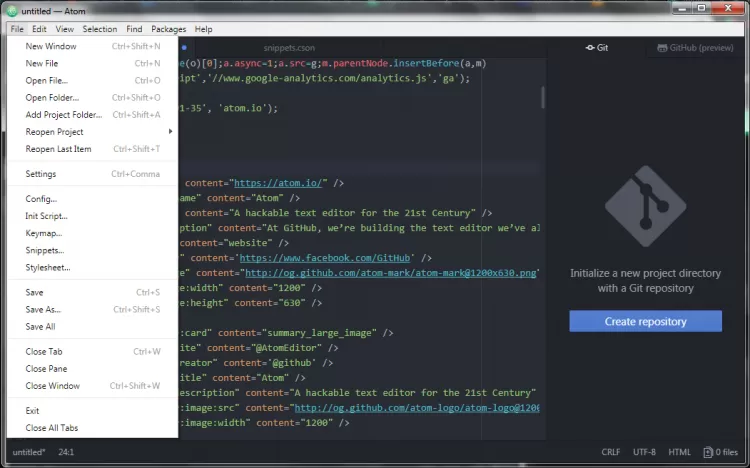Image resolution: width=750 pixels, height=468 pixels.
Task: Choose Save All menu entry
Action: click(x=93, y=327)
